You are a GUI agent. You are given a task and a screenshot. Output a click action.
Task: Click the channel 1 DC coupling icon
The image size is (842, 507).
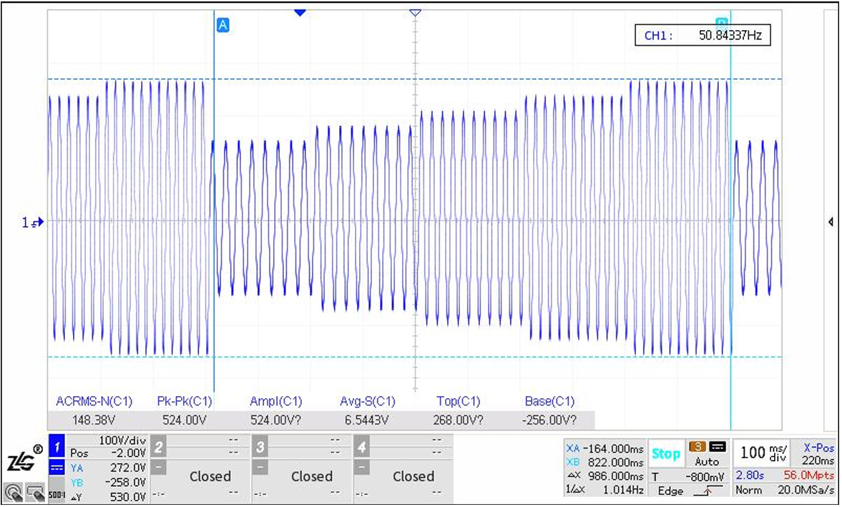pos(56,468)
